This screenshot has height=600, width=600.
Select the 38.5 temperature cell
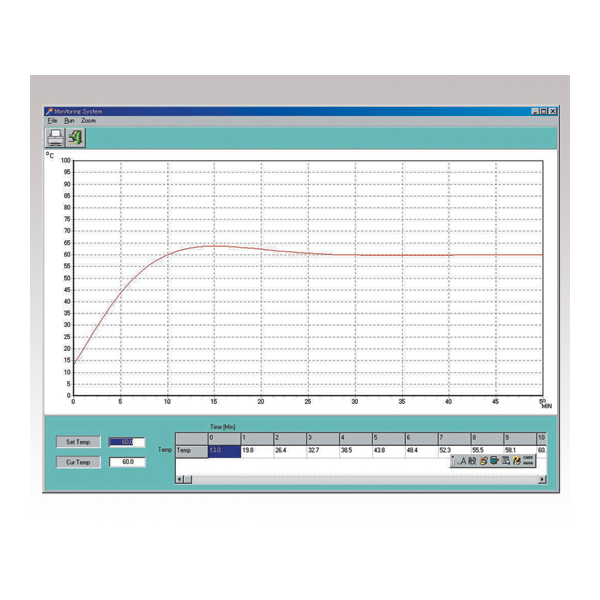click(356, 451)
